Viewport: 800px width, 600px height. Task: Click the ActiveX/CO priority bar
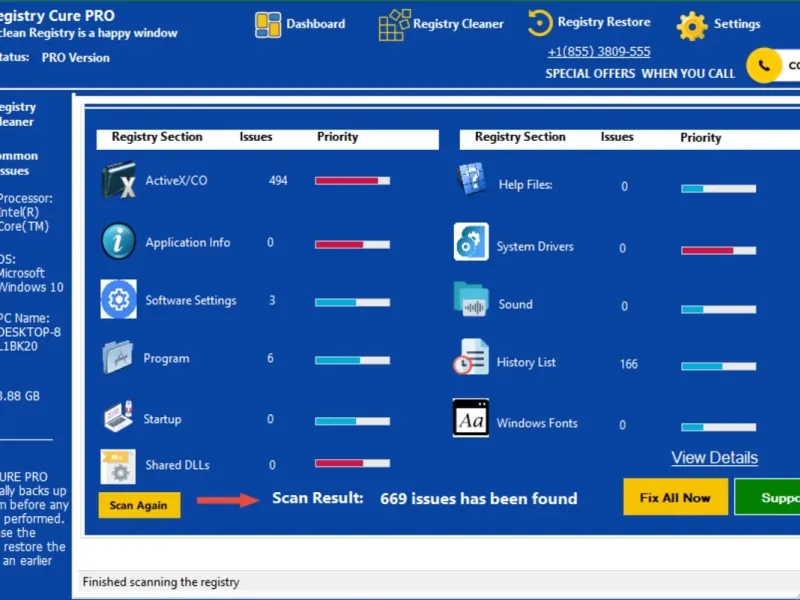tap(353, 181)
